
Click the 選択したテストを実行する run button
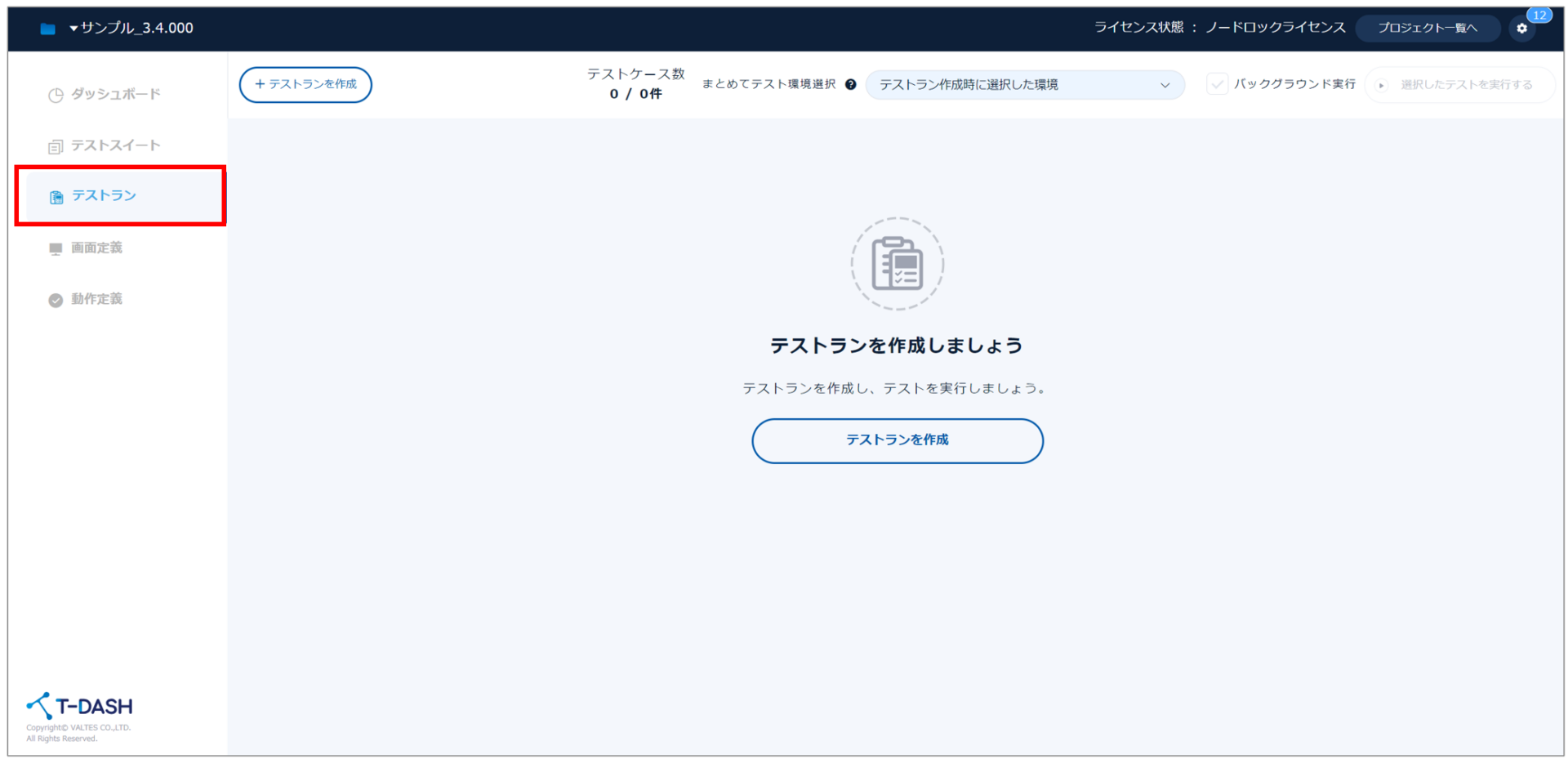(x=1459, y=85)
